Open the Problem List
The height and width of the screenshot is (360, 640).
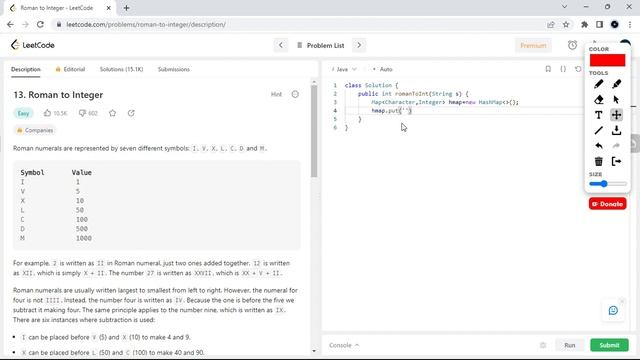(x=320, y=45)
